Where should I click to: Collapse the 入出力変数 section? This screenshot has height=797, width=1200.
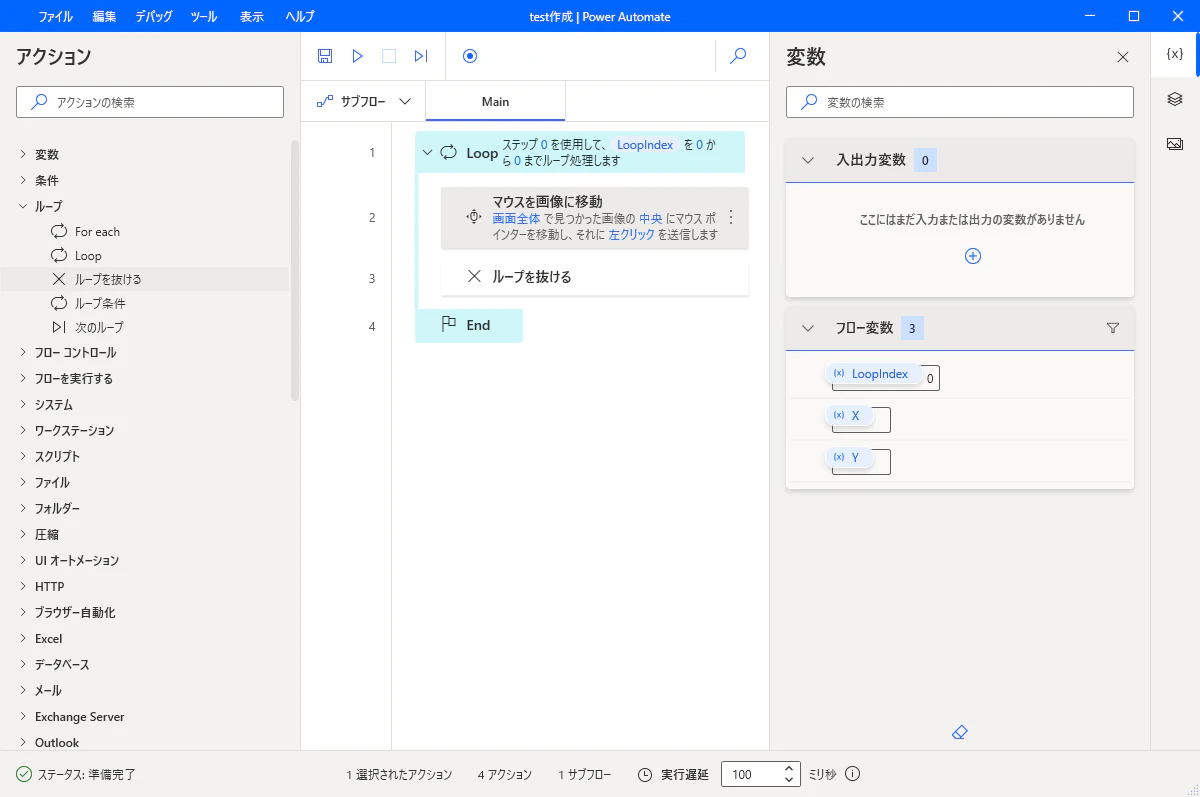point(808,160)
